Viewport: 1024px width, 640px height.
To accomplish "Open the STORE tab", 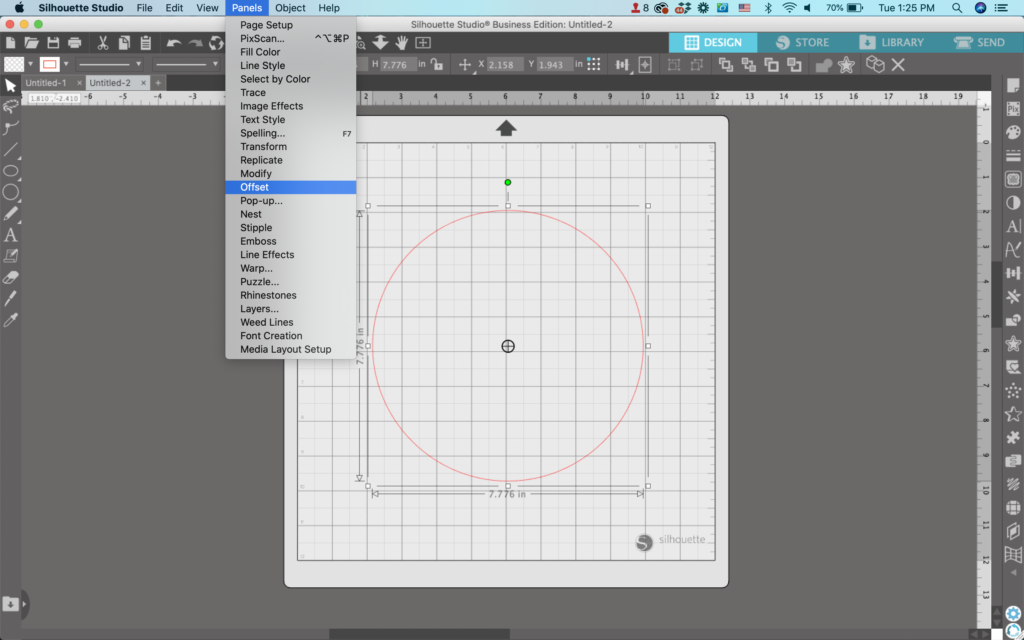I will tap(803, 42).
